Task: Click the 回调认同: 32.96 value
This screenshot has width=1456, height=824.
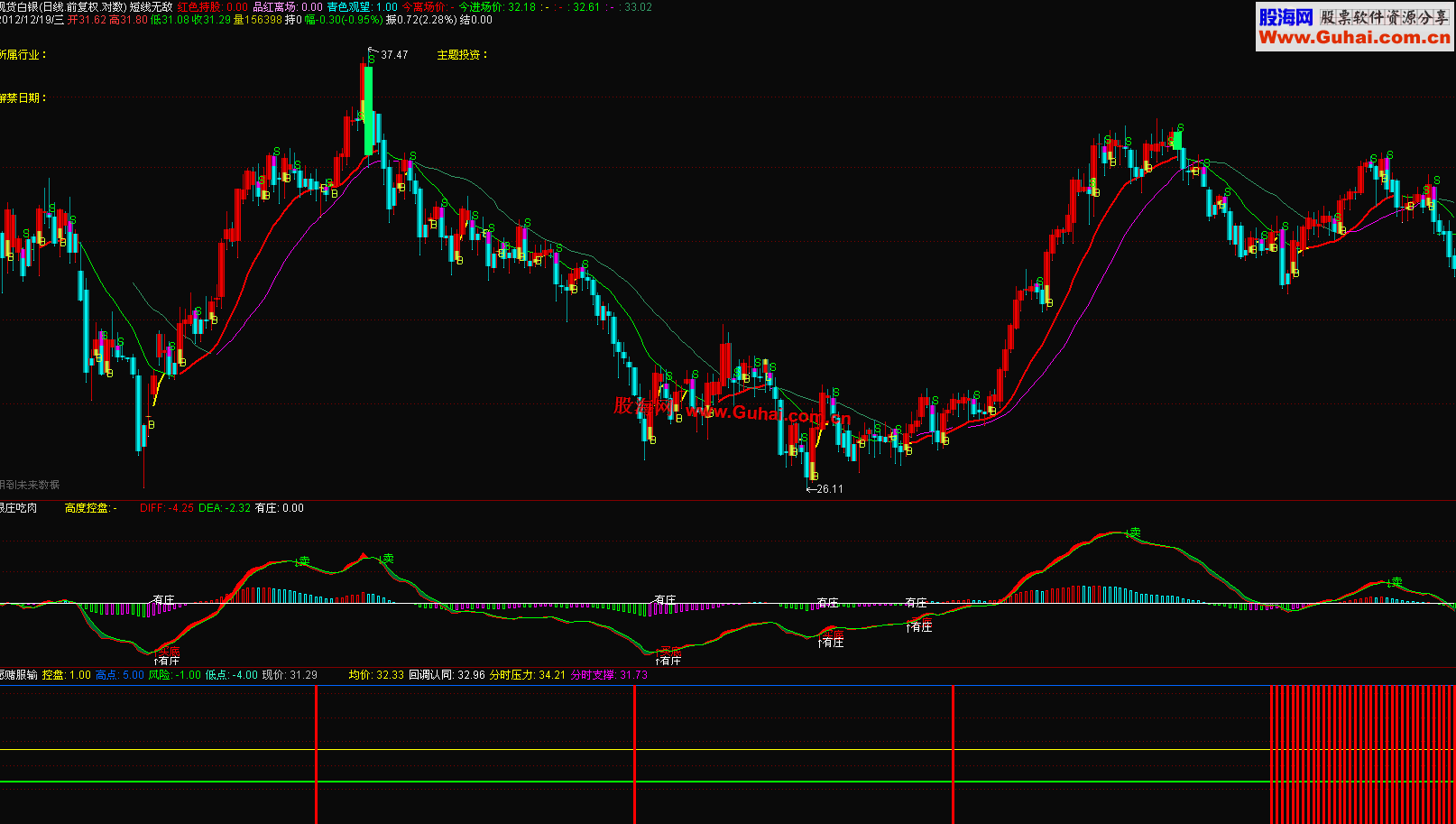Action: 447,675
